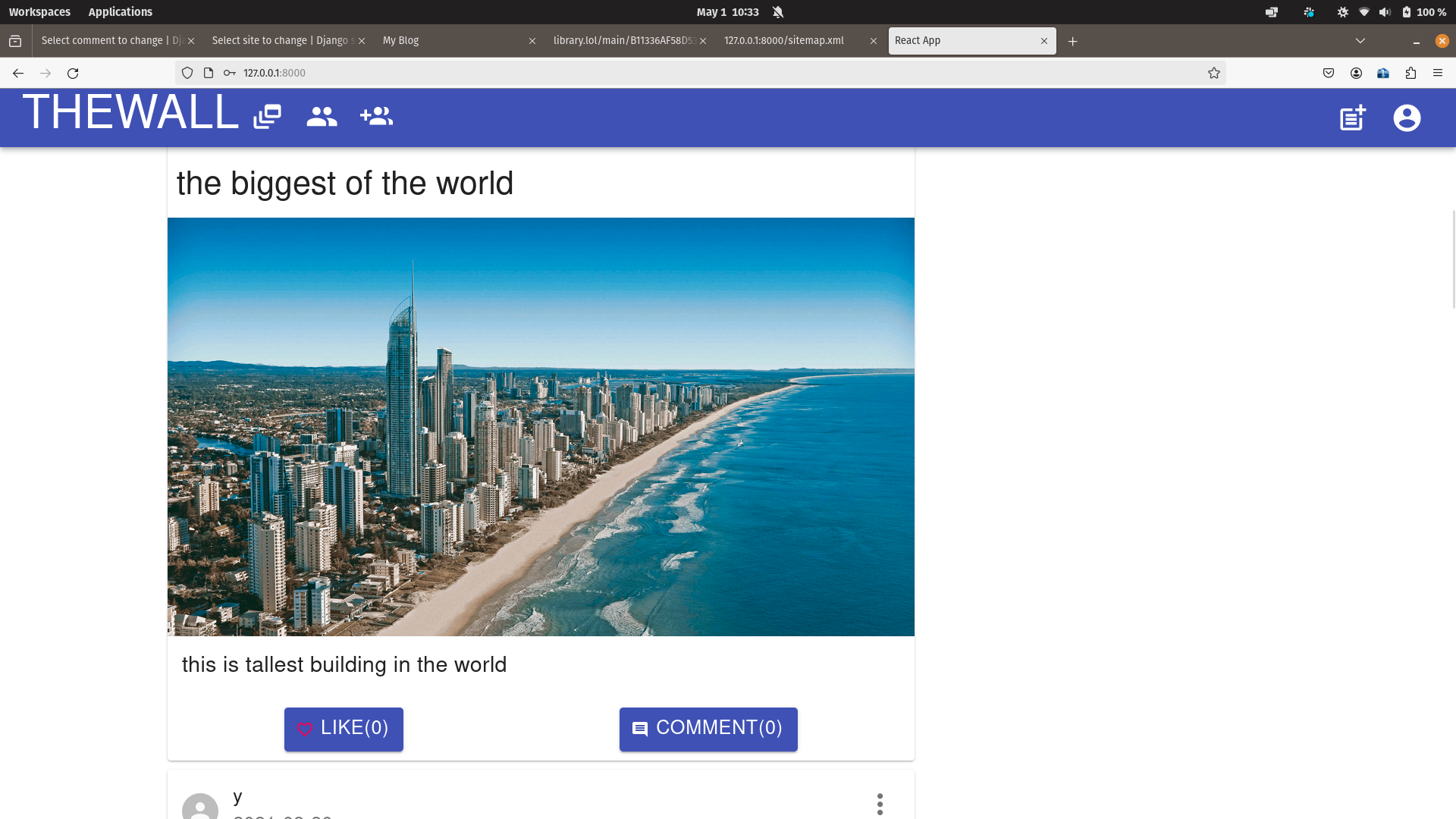Open the brightness sun tray icon

[x=1342, y=12]
